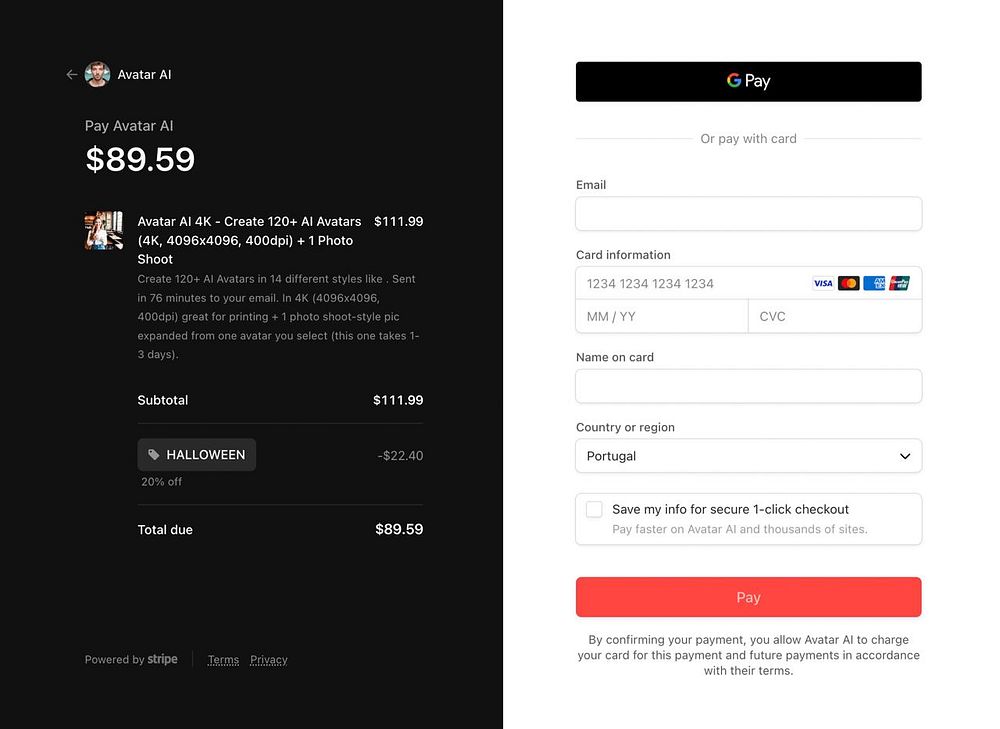
Task: Click the MM / YY expiry field
Action: point(661,317)
